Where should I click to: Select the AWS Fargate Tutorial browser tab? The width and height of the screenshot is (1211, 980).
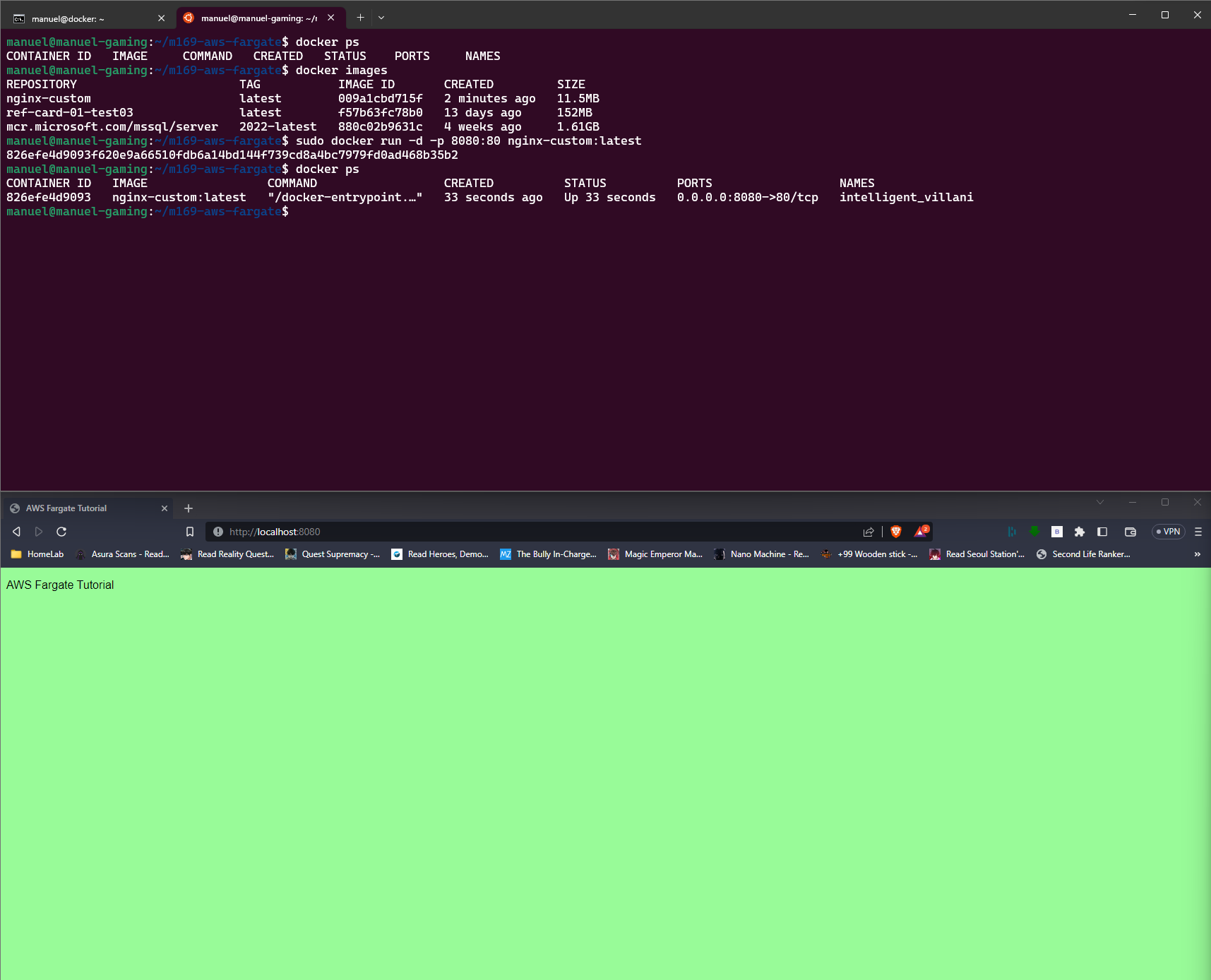(x=78, y=508)
